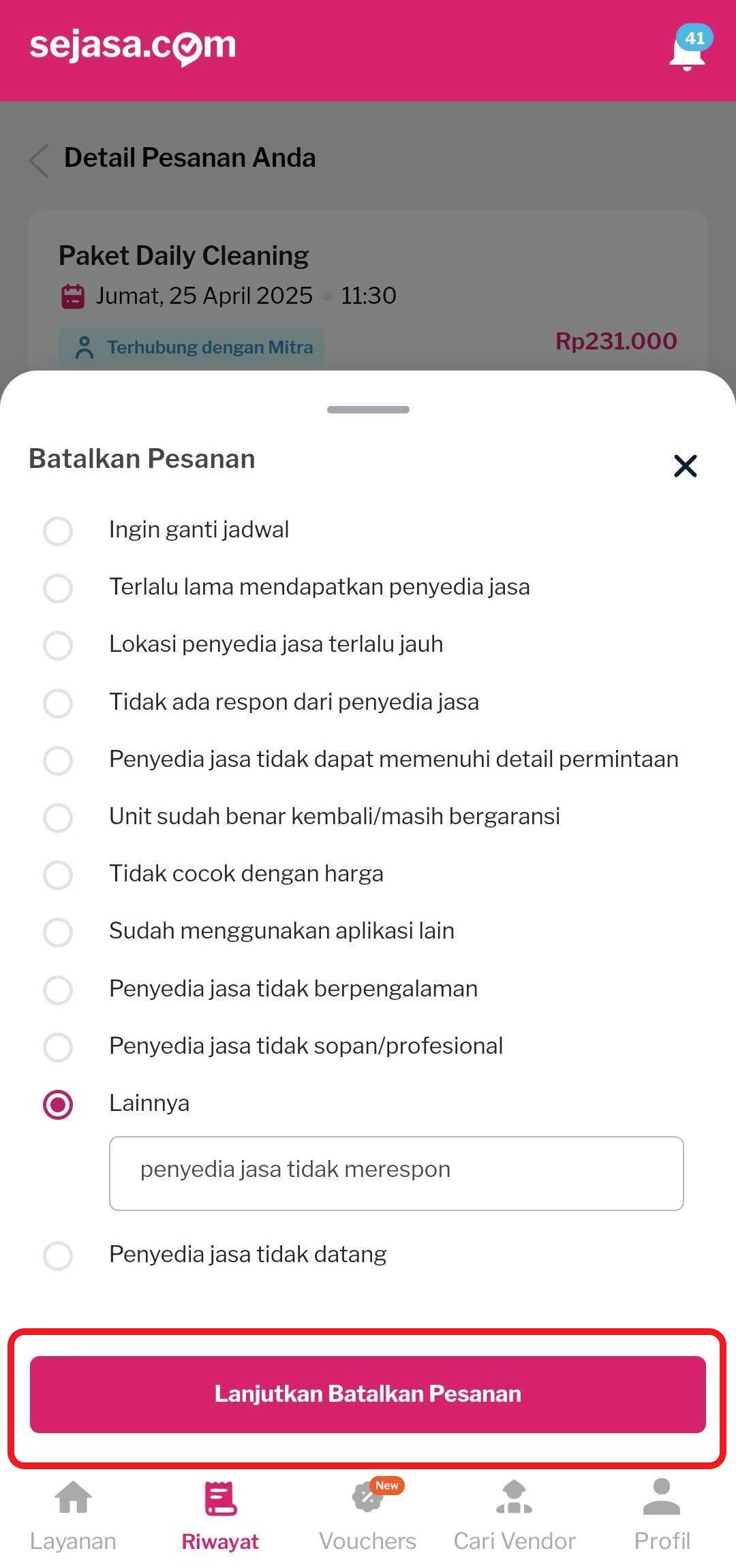Viewport: 736px width, 1568px height.
Task: Select "Penyedia jasa tidak datang" option
Action: pos(58,1255)
